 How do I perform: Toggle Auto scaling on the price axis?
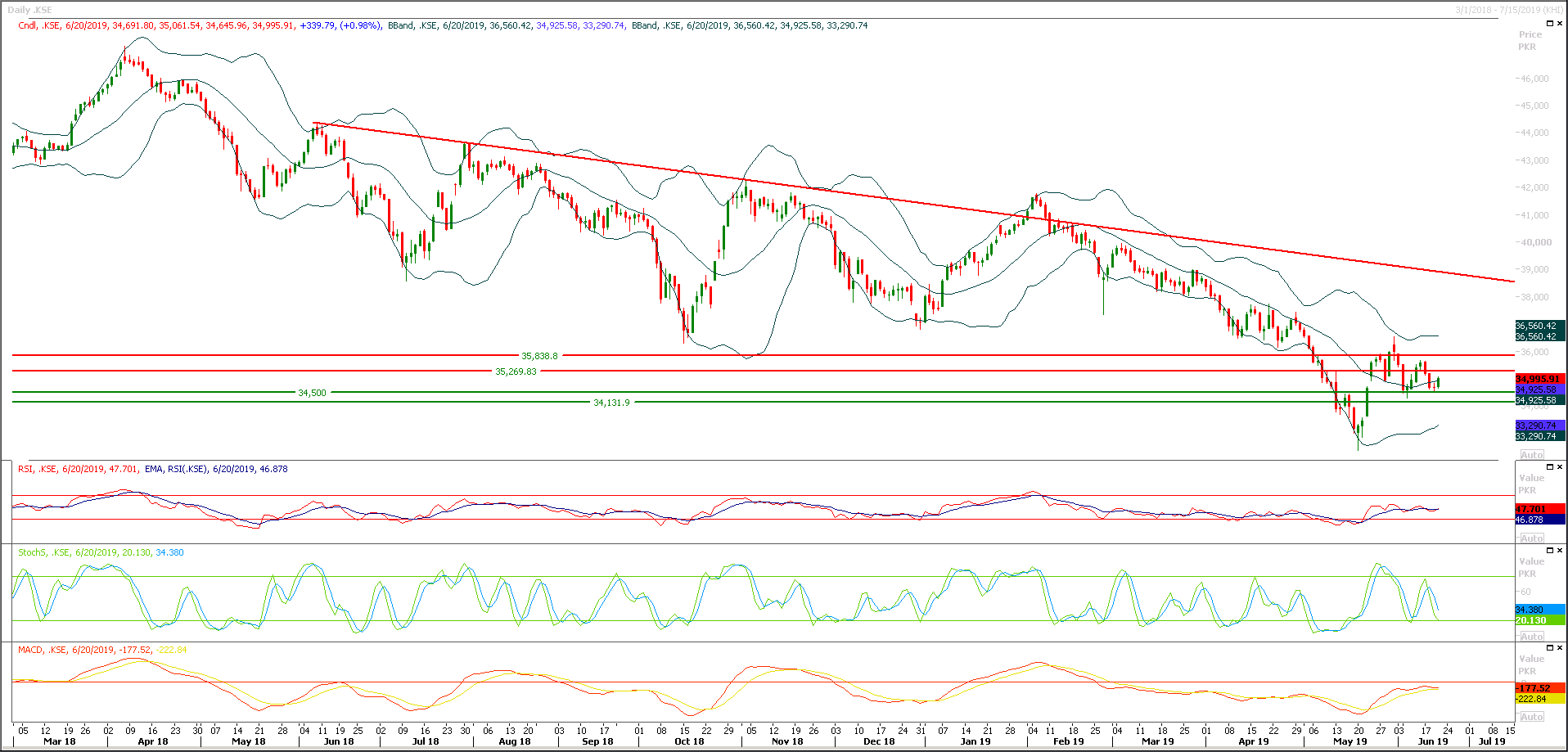[x=1531, y=454]
